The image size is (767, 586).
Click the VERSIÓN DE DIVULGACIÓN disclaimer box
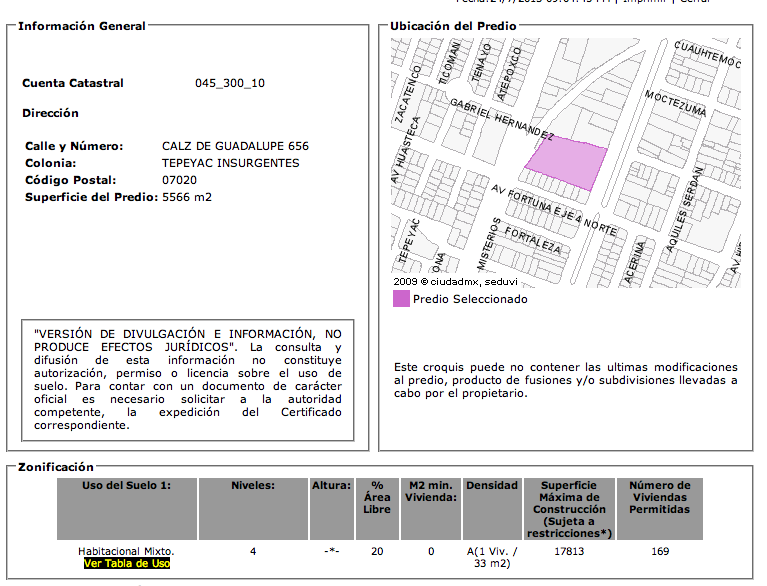(188, 380)
